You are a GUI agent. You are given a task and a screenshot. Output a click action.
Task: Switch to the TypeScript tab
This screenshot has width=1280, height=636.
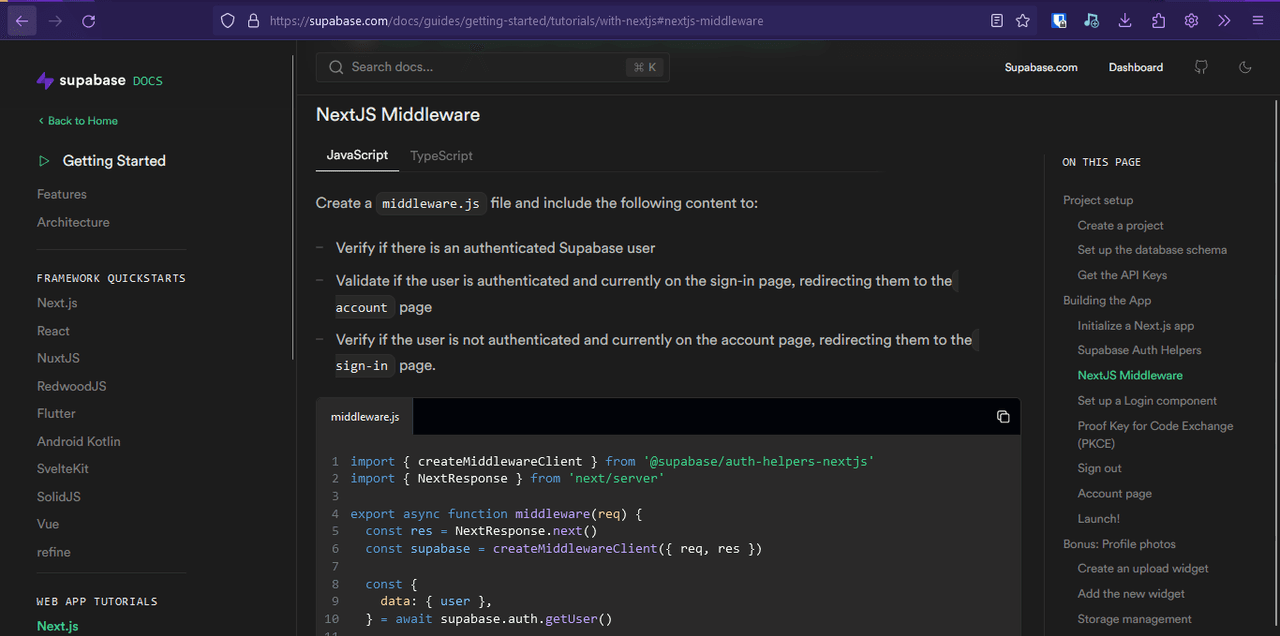click(x=441, y=156)
